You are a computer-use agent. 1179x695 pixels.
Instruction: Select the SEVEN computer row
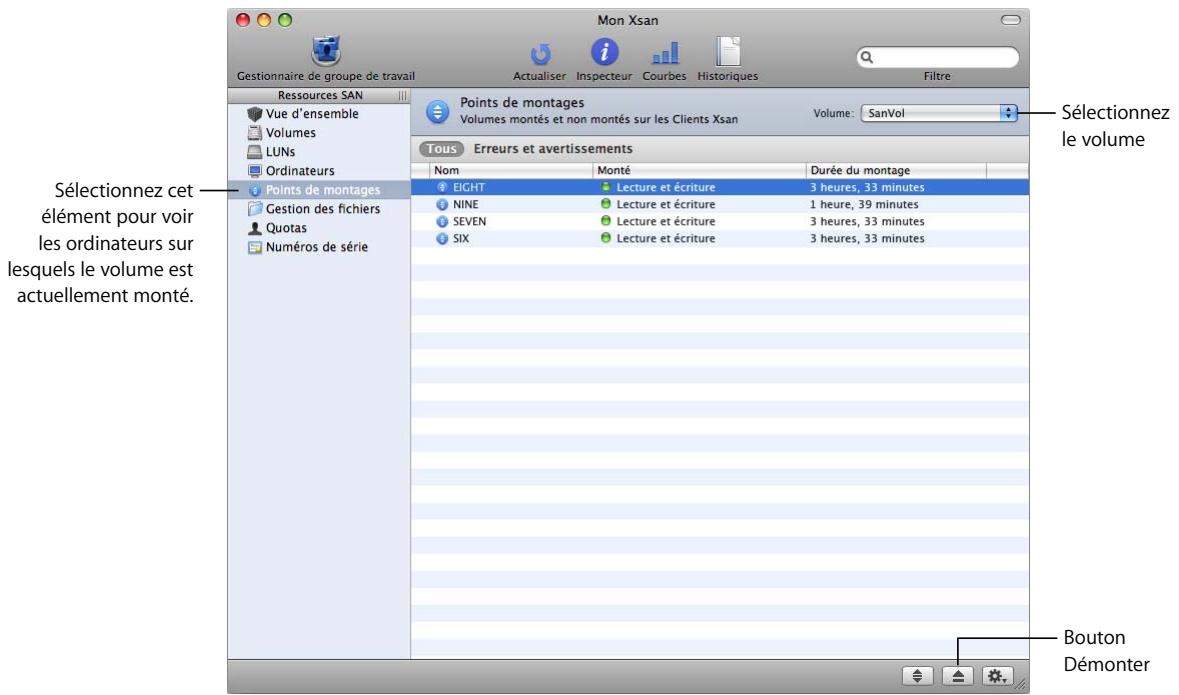[x=720, y=221]
